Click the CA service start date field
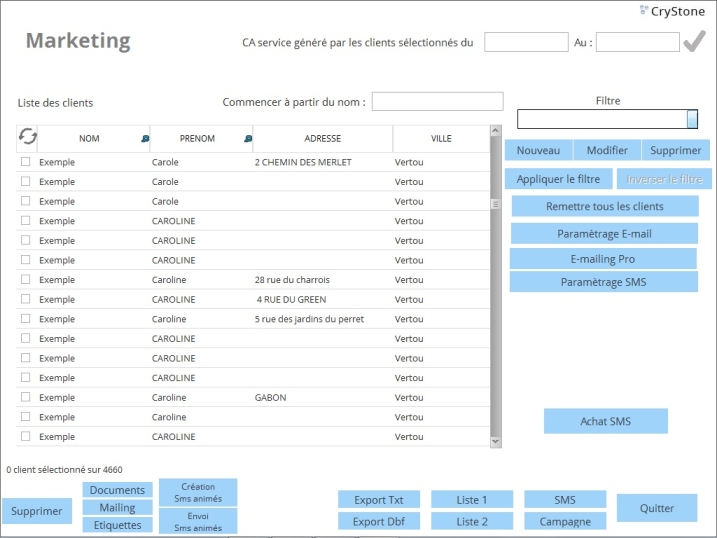Screen dimensions: 717x538 click(526, 42)
